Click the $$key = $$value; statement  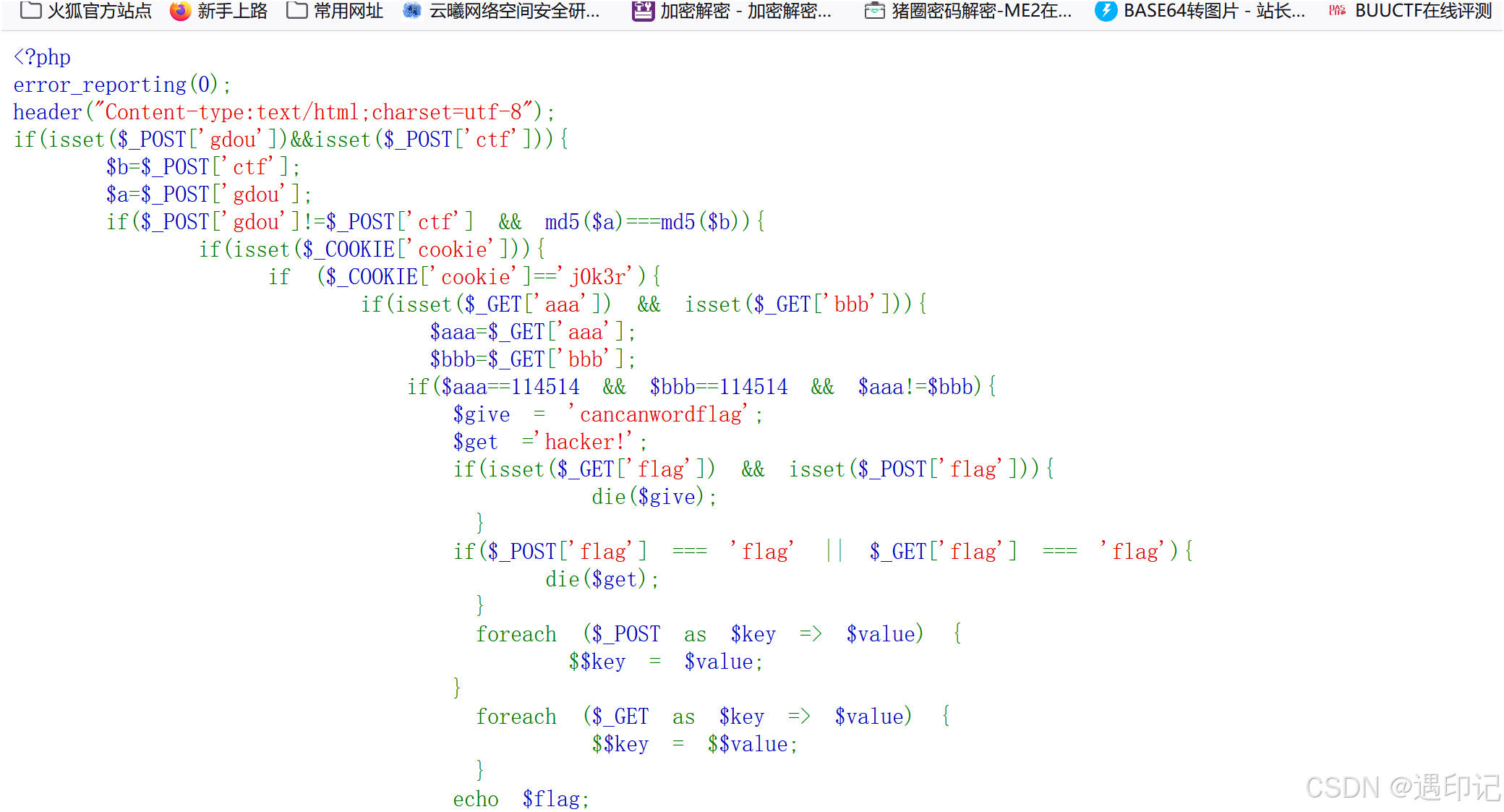pos(694,744)
